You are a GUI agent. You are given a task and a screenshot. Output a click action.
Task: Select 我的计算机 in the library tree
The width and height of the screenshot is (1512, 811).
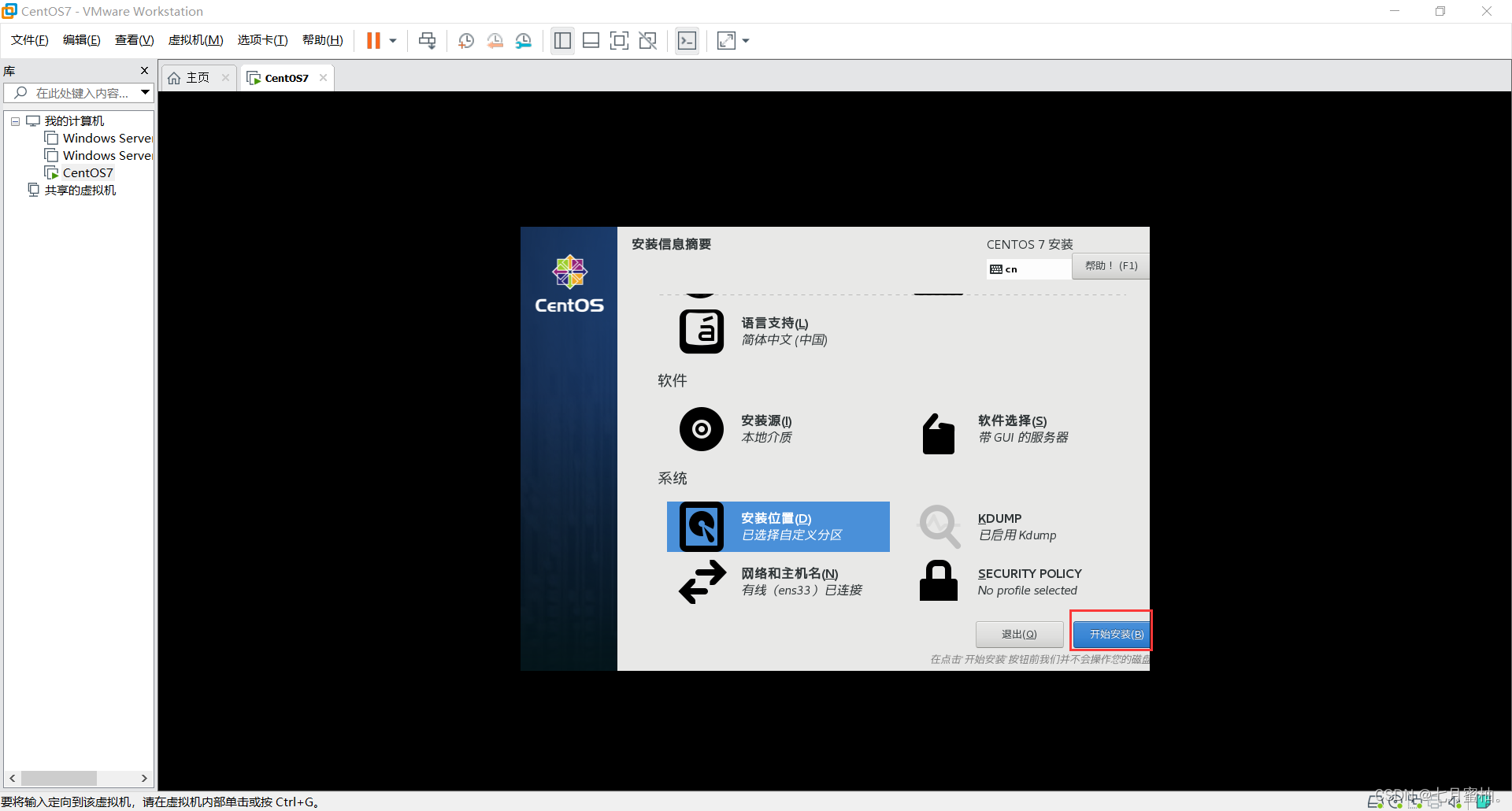tap(74, 121)
